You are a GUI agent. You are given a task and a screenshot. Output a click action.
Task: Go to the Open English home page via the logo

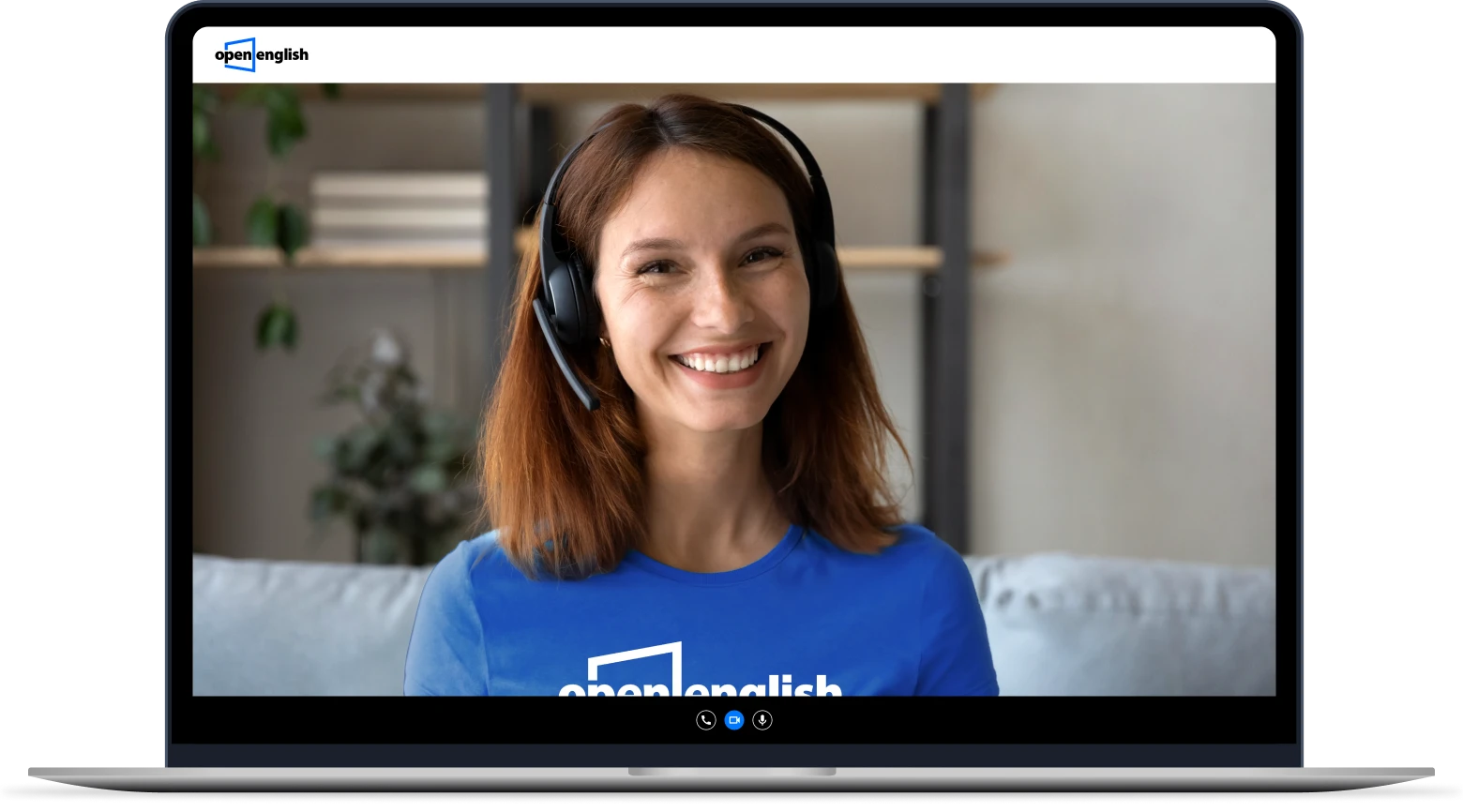[262, 54]
